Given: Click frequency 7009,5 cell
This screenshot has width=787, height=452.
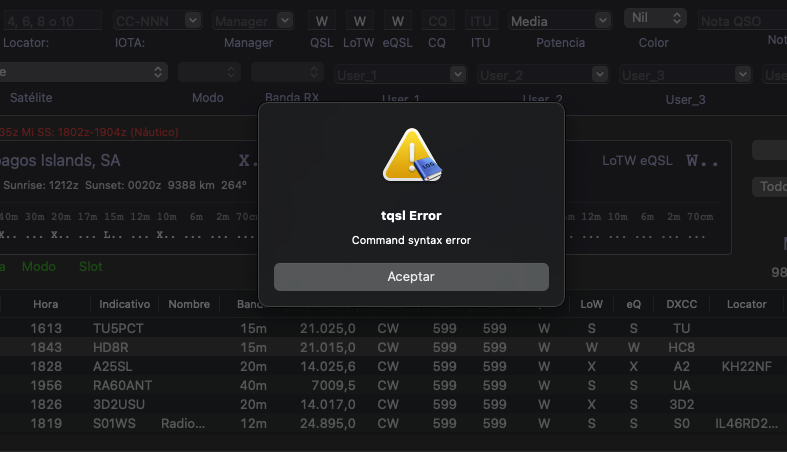Looking at the screenshot, I should [x=333, y=385].
